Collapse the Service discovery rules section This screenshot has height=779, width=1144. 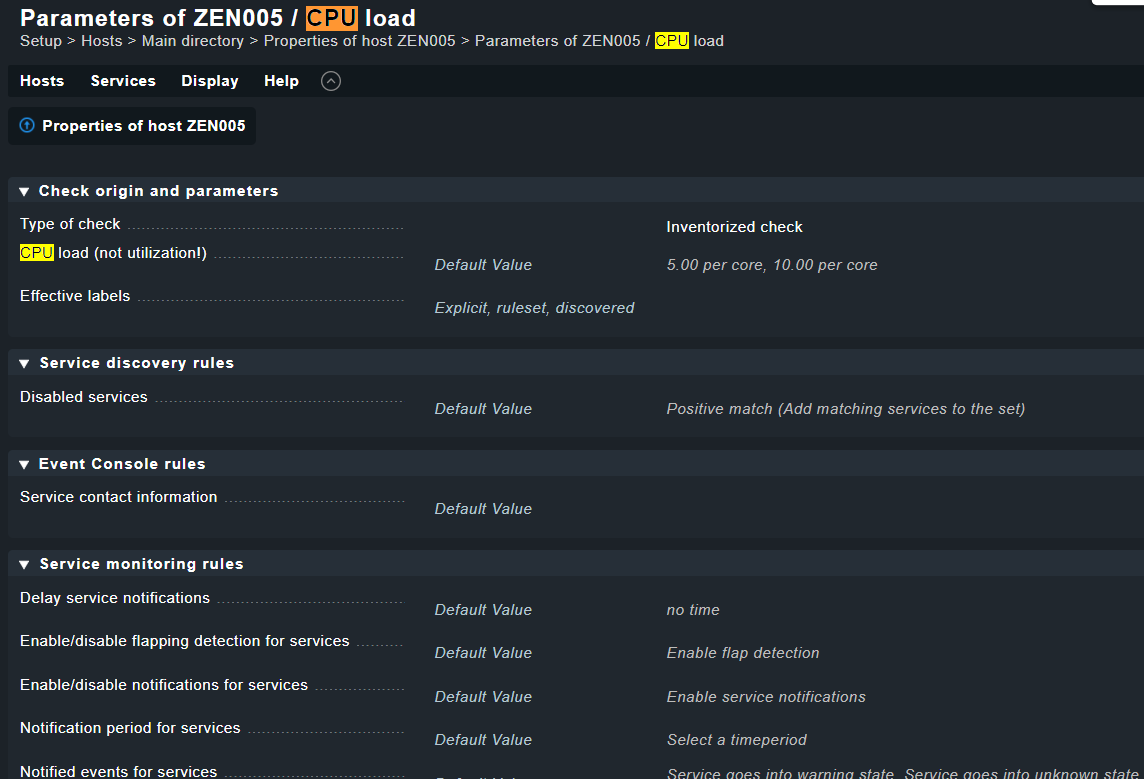(x=23, y=362)
